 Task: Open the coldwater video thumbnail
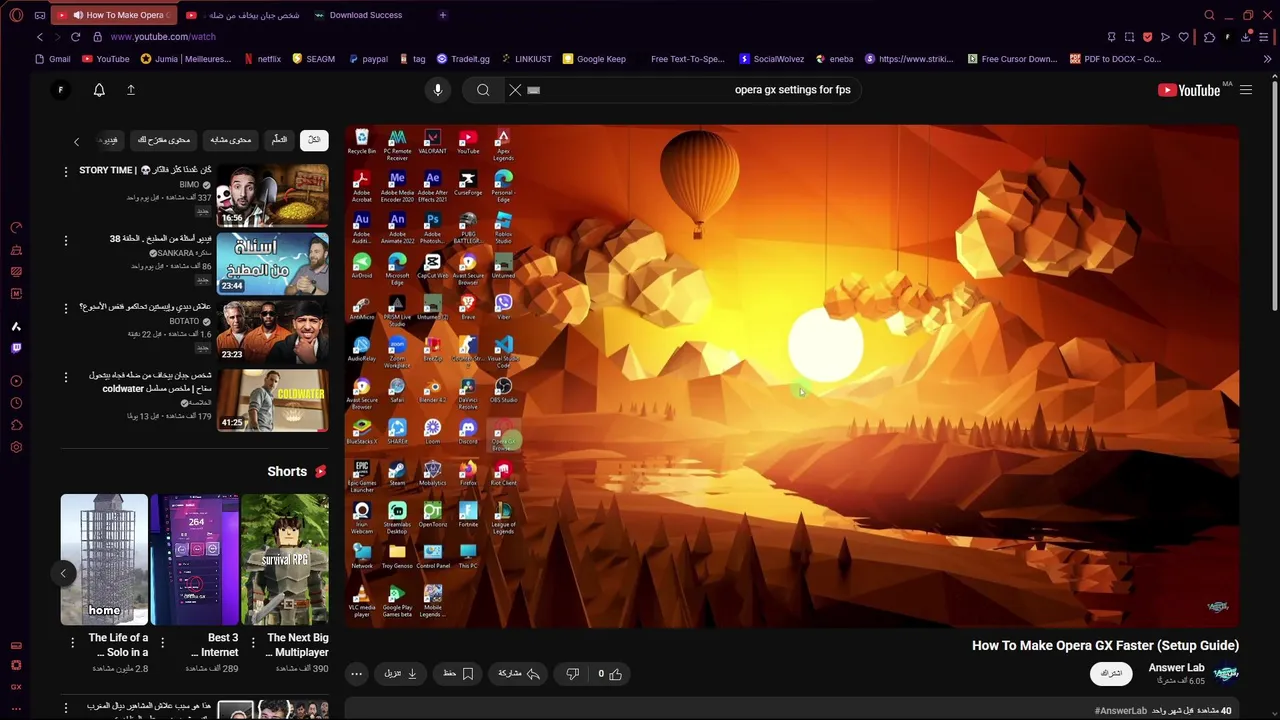(x=272, y=400)
